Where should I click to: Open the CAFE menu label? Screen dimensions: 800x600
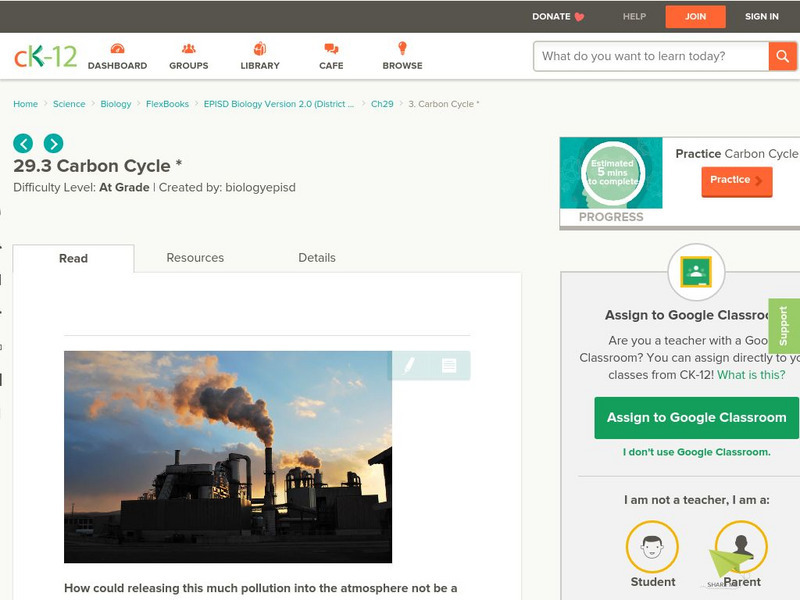click(331, 66)
